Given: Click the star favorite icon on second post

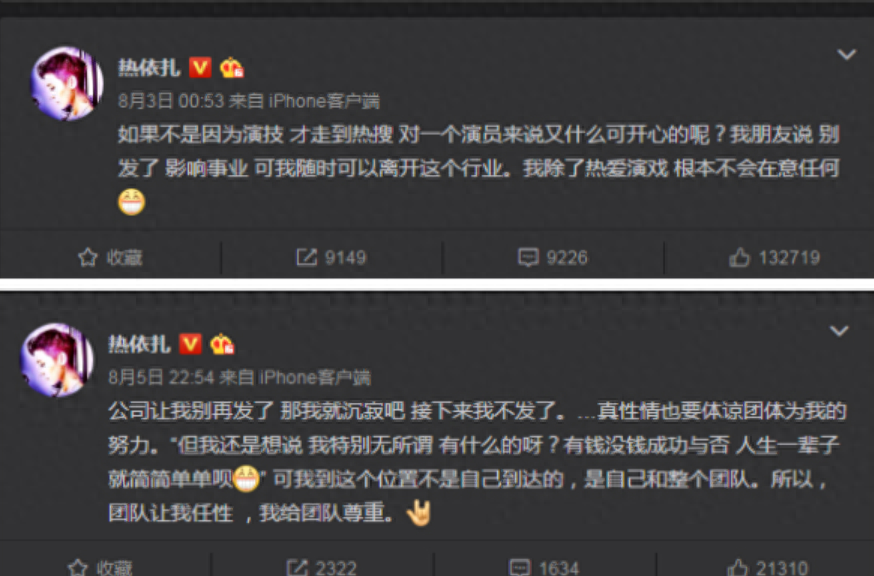Looking at the screenshot, I should pyautogui.click(x=78, y=568).
